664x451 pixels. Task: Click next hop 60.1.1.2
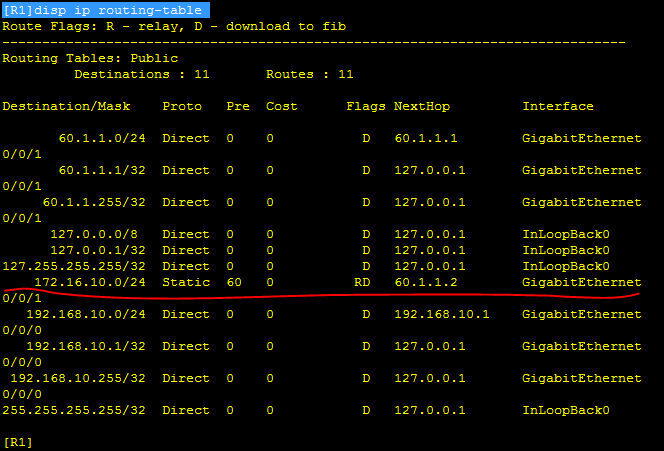(x=426, y=282)
